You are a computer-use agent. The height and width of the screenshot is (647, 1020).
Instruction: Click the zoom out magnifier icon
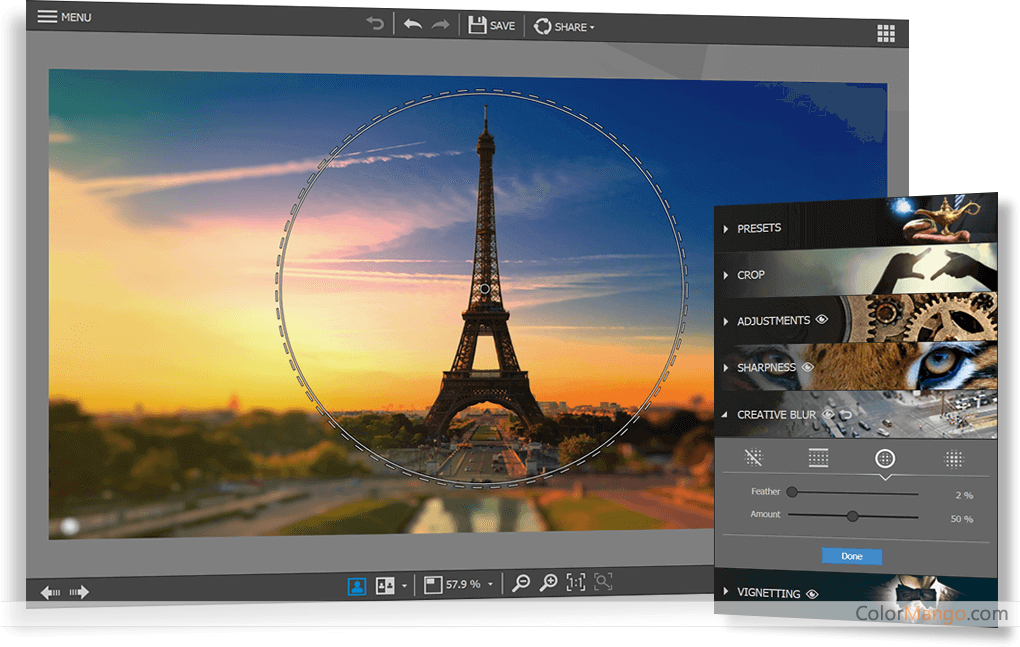520,584
